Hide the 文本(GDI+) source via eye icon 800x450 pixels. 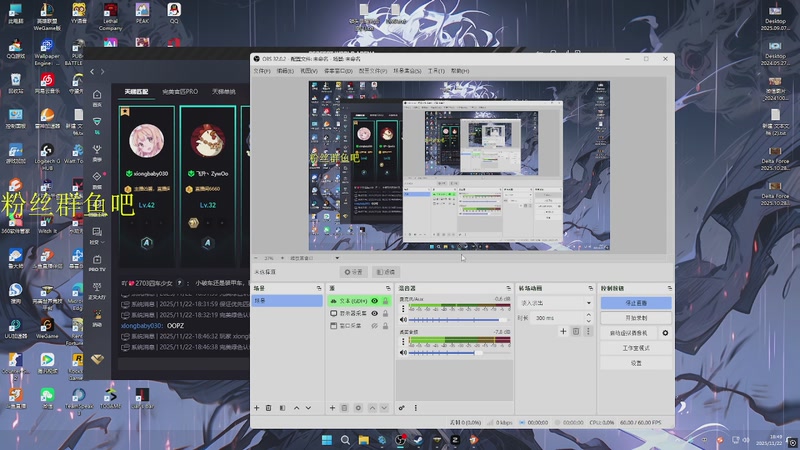pos(374,301)
